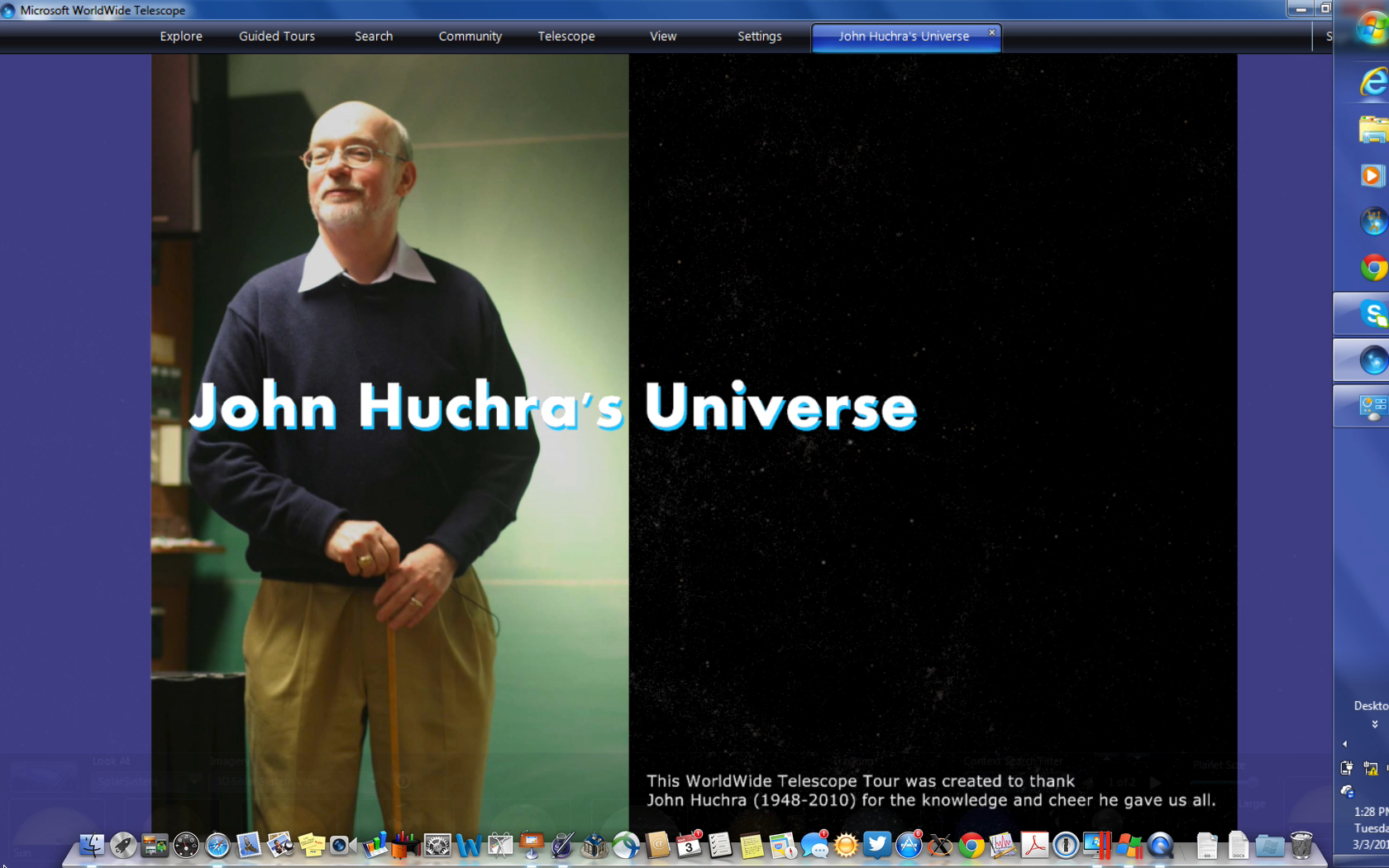The image size is (1389, 868).
Task: Expand the Desktop toolbar chevron
Action: 1375,724
